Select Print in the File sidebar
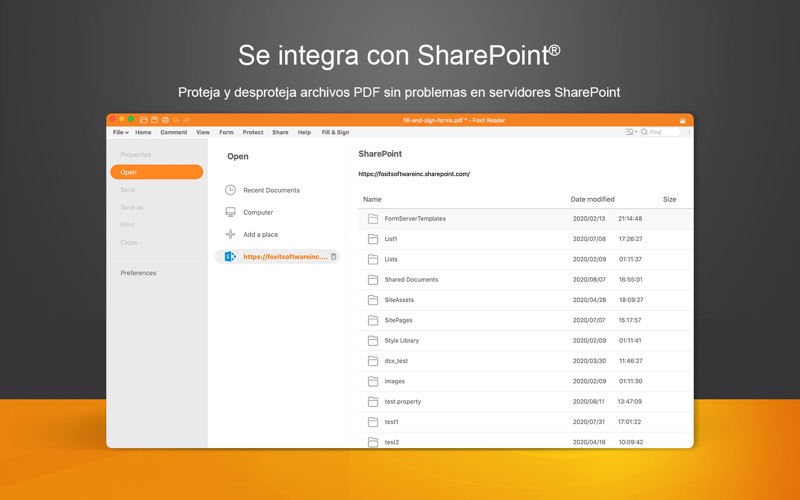This screenshot has width=800, height=500. pyautogui.click(x=128, y=225)
